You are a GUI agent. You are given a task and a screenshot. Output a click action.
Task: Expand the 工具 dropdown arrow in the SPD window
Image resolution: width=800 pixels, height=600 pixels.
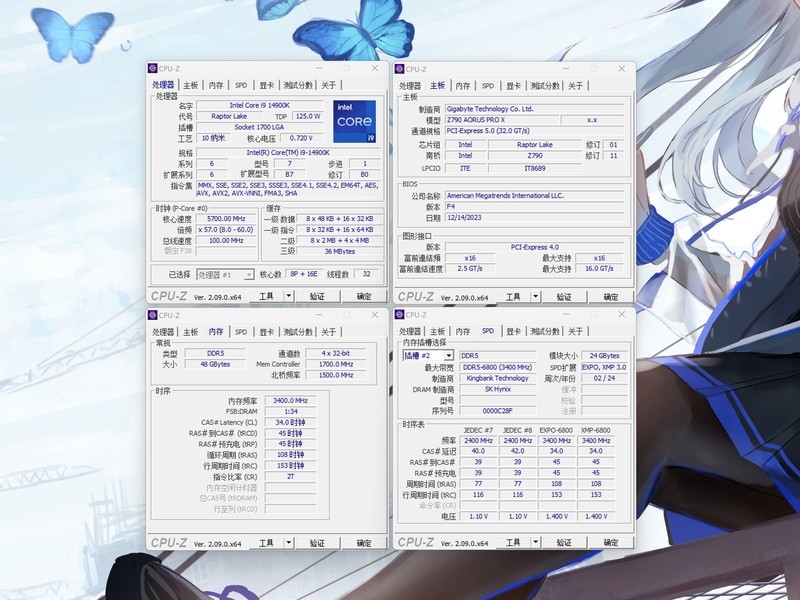[x=536, y=542]
